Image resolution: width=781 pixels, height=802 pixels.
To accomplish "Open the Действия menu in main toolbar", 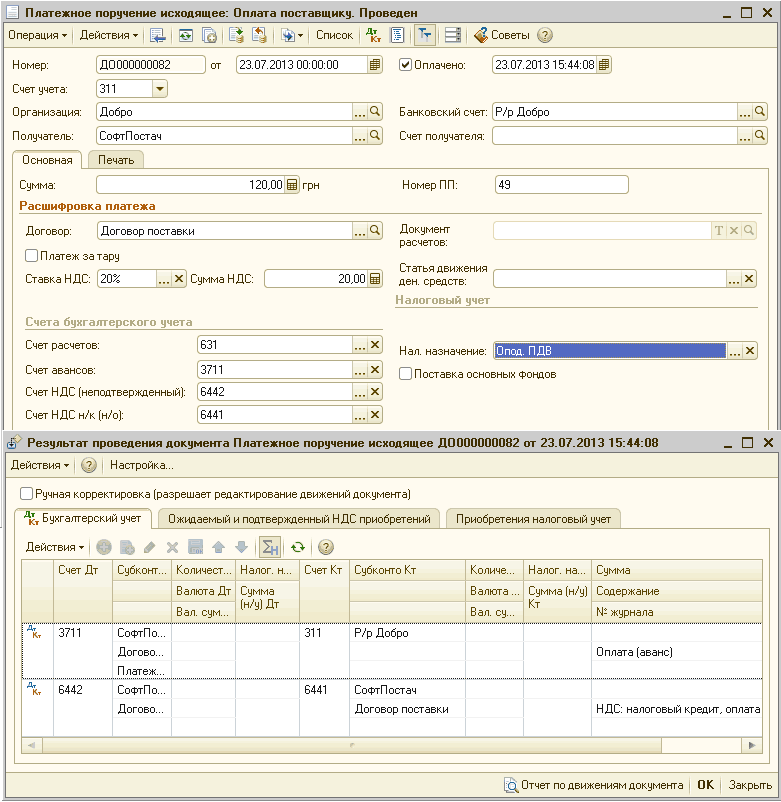I will click(108, 35).
